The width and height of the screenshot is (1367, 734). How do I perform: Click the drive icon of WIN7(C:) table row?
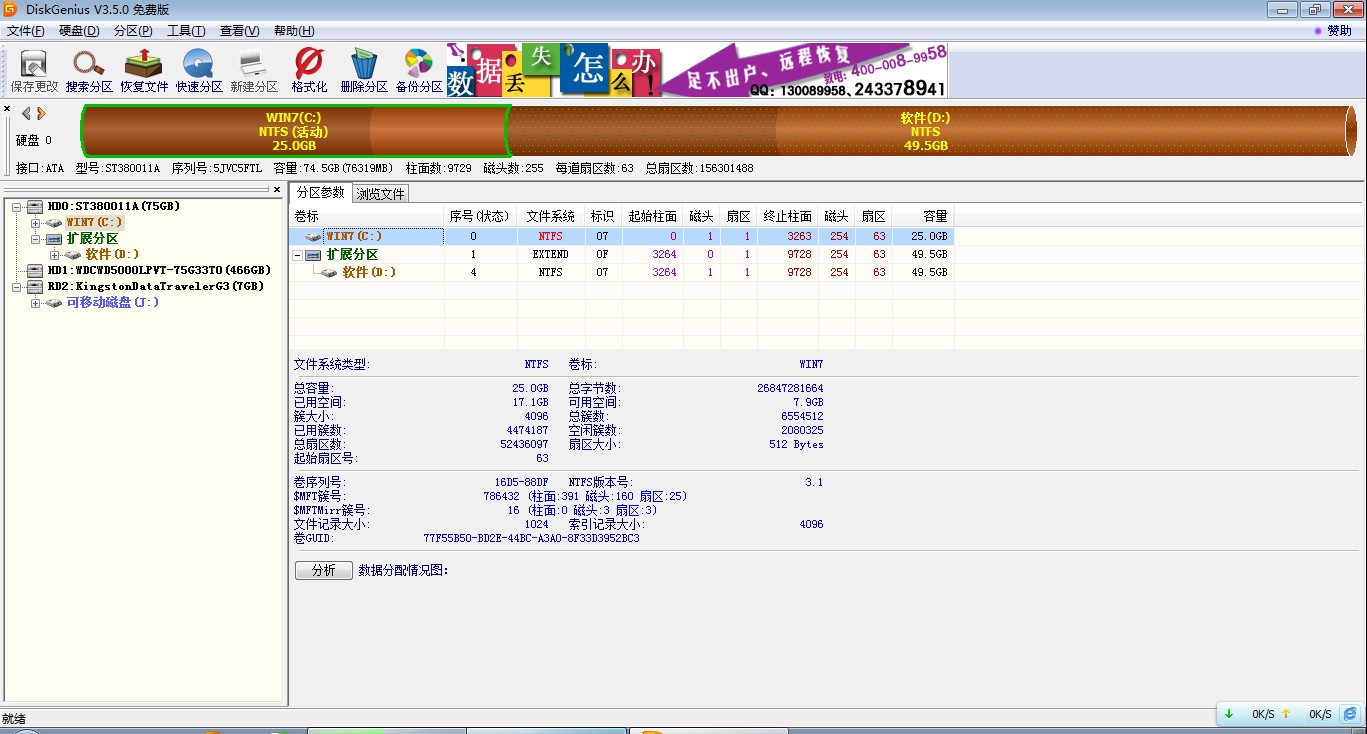(x=314, y=236)
